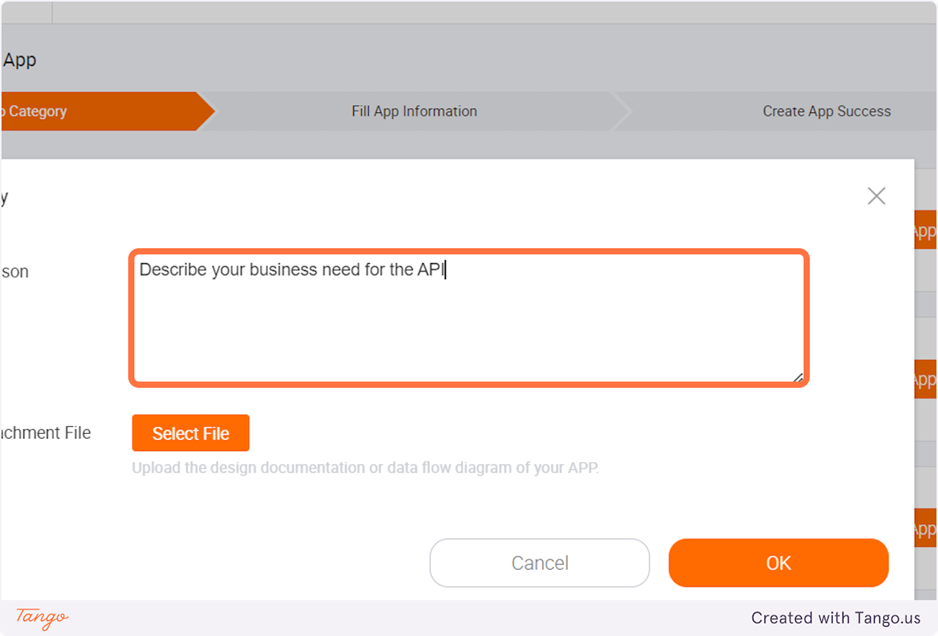This screenshot has height=636, width=938.
Task: Follow the Created with Tango.us link
Action: click(835, 618)
